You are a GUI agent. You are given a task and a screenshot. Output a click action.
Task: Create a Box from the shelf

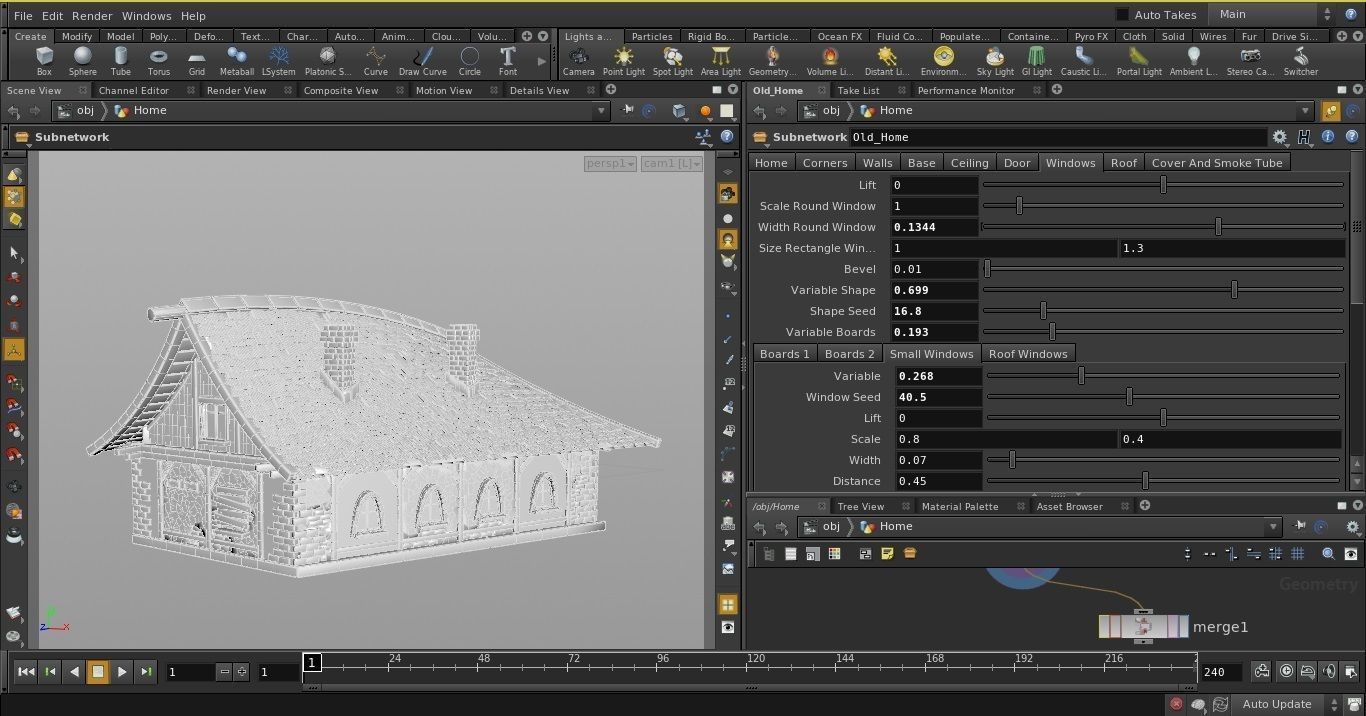[x=44, y=61]
